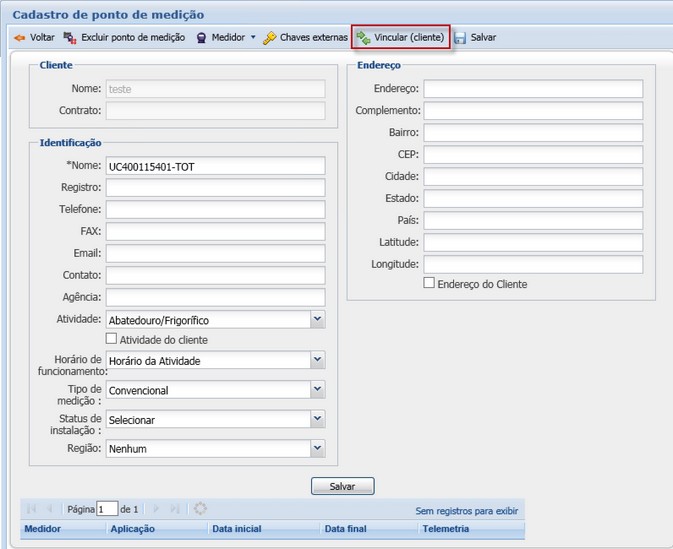Open the Horário de funcionamento dropdown
The image size is (673, 549).
click(x=317, y=360)
